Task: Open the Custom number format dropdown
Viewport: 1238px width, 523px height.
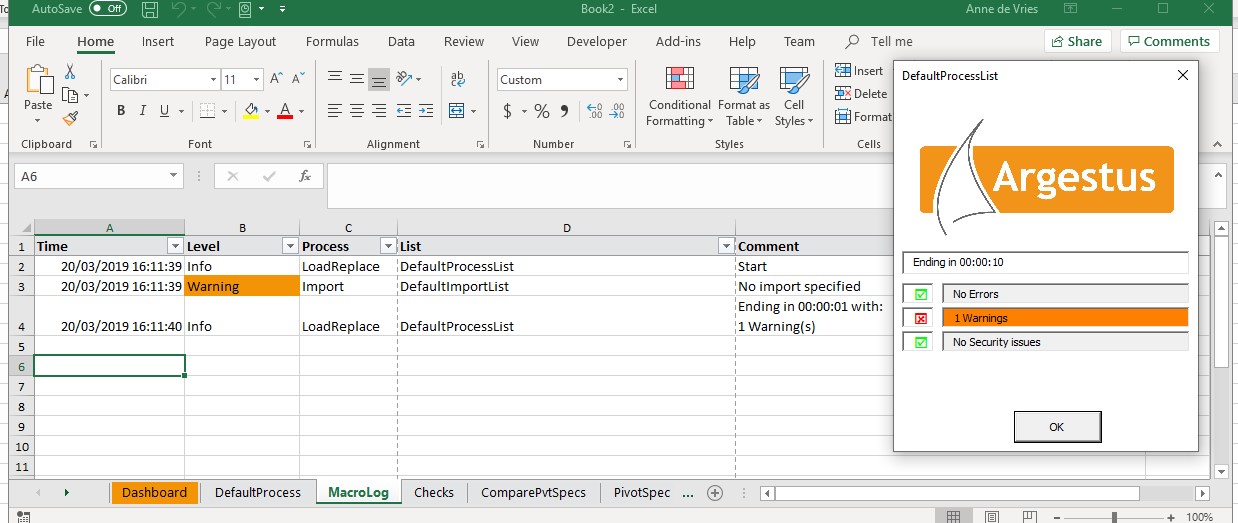Action: point(620,80)
